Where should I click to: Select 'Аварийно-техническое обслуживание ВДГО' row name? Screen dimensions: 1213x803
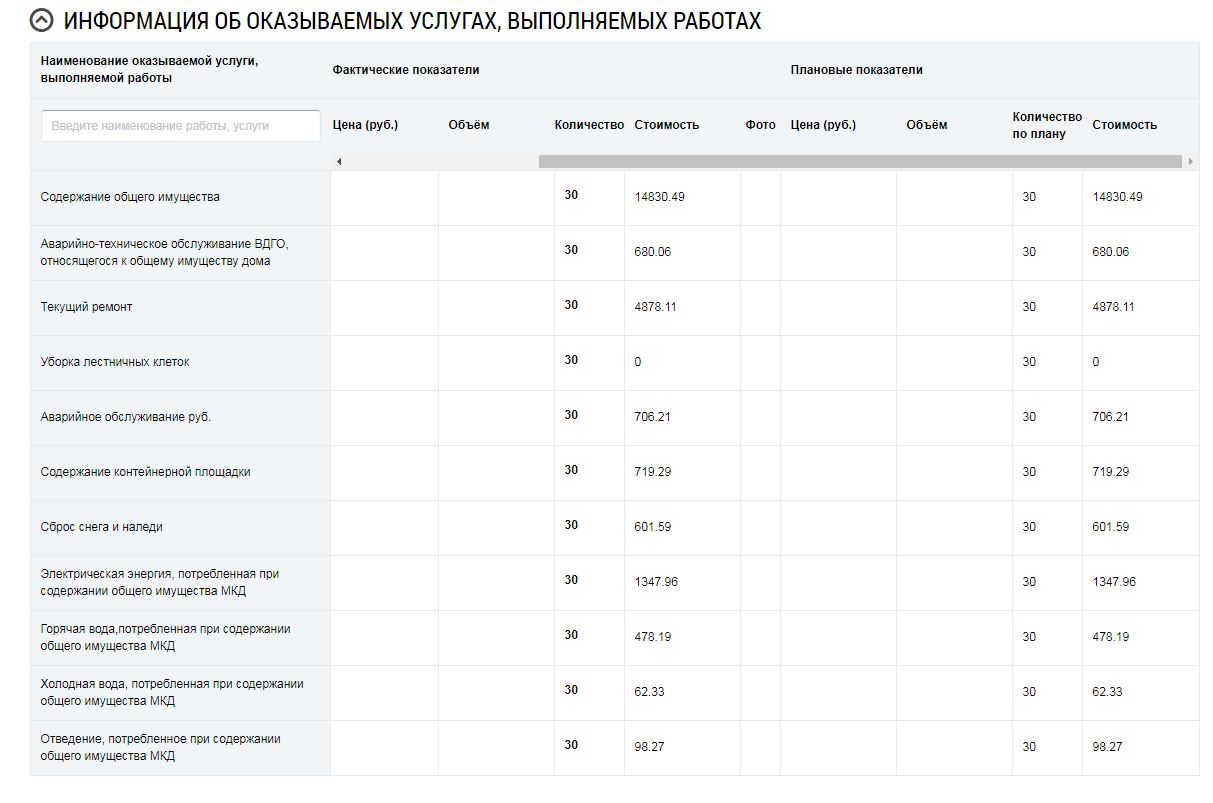coord(166,252)
